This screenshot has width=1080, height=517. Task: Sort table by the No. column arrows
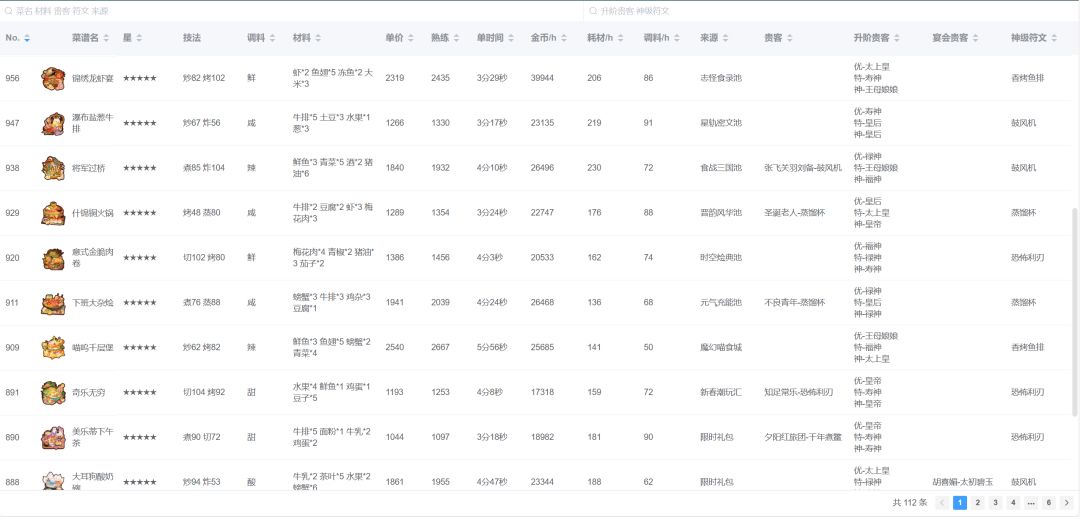(x=27, y=39)
